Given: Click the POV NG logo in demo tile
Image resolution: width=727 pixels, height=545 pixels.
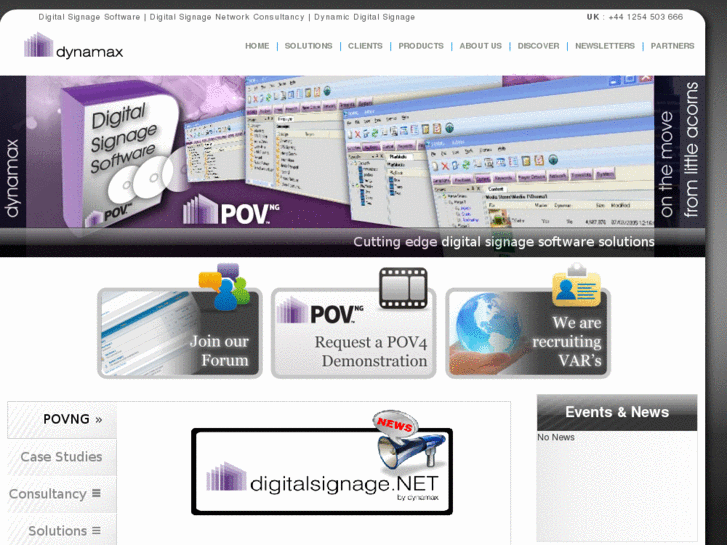Looking at the screenshot, I should 320,312.
